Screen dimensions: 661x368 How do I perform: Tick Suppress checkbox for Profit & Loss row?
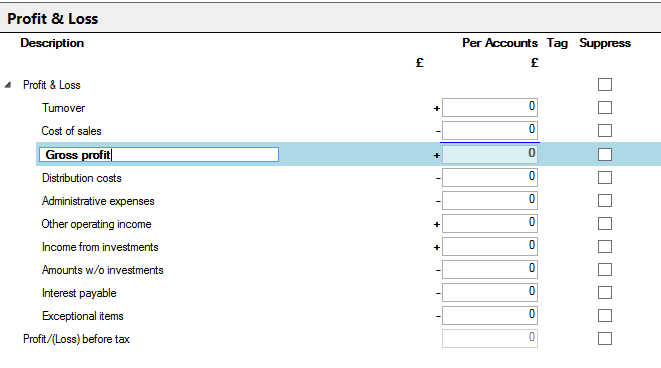[x=605, y=84]
